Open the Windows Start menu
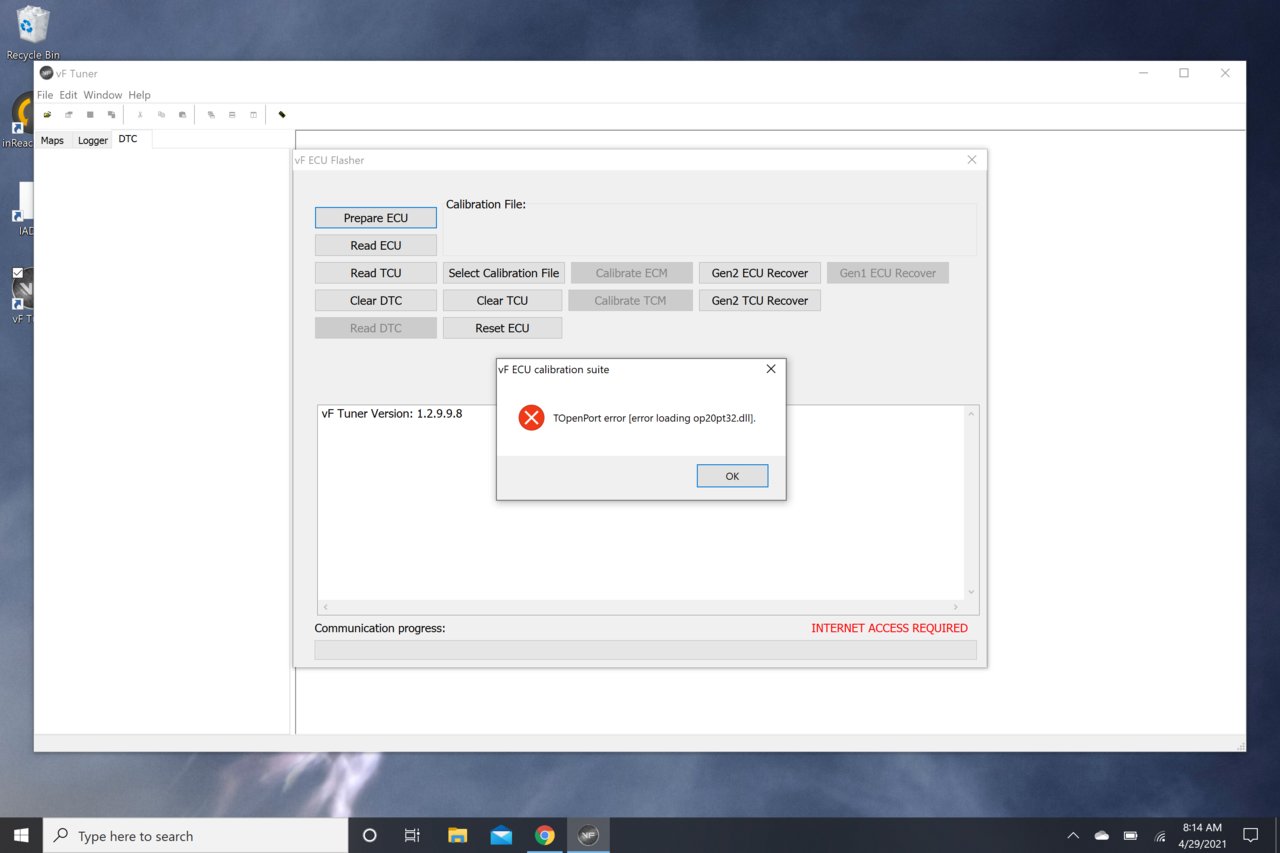This screenshot has width=1280, height=853. pos(21,835)
